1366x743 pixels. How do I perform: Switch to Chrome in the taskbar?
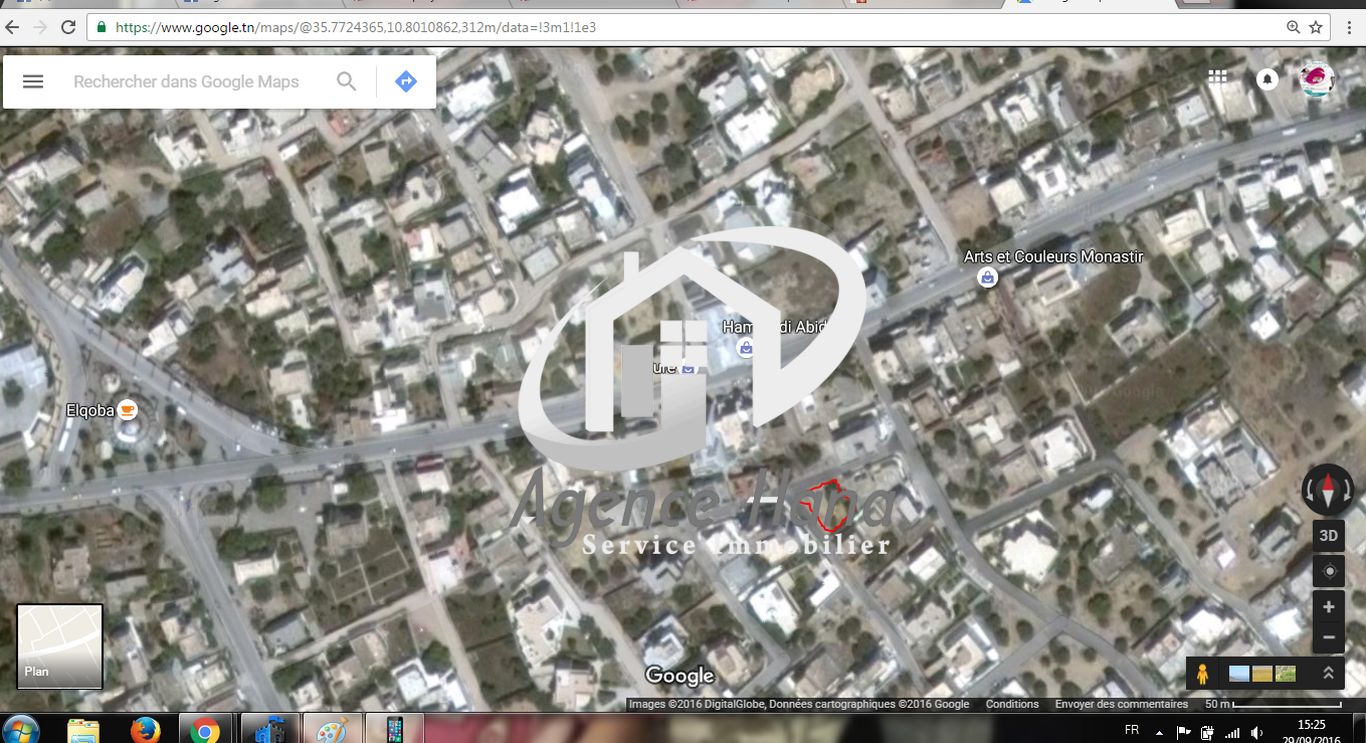point(206,729)
